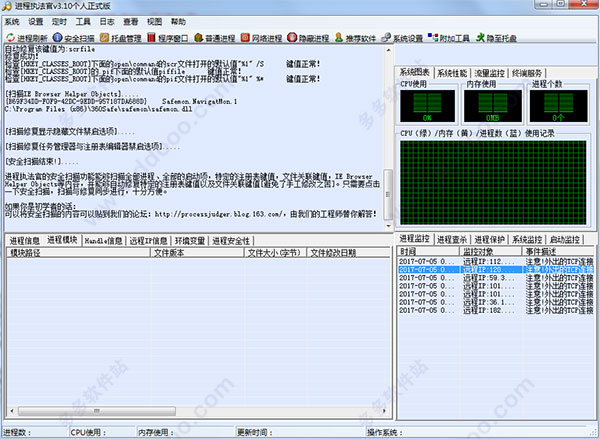Viewport: 600px width, 439px height.
Task: Open the 帮助 menu
Action: (x=178, y=22)
